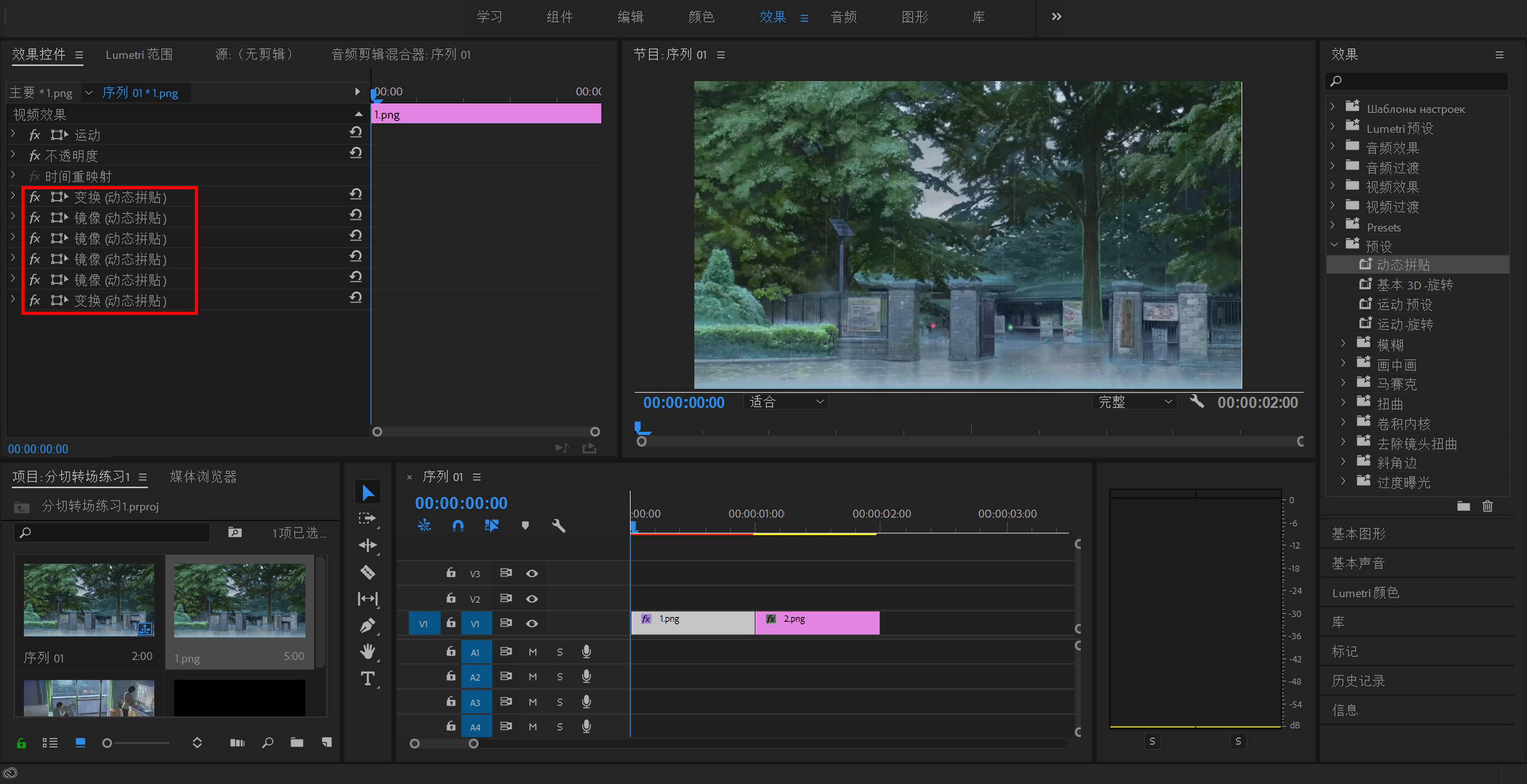Mute audio track A1
This screenshot has height=784, width=1527.
pos(532,652)
